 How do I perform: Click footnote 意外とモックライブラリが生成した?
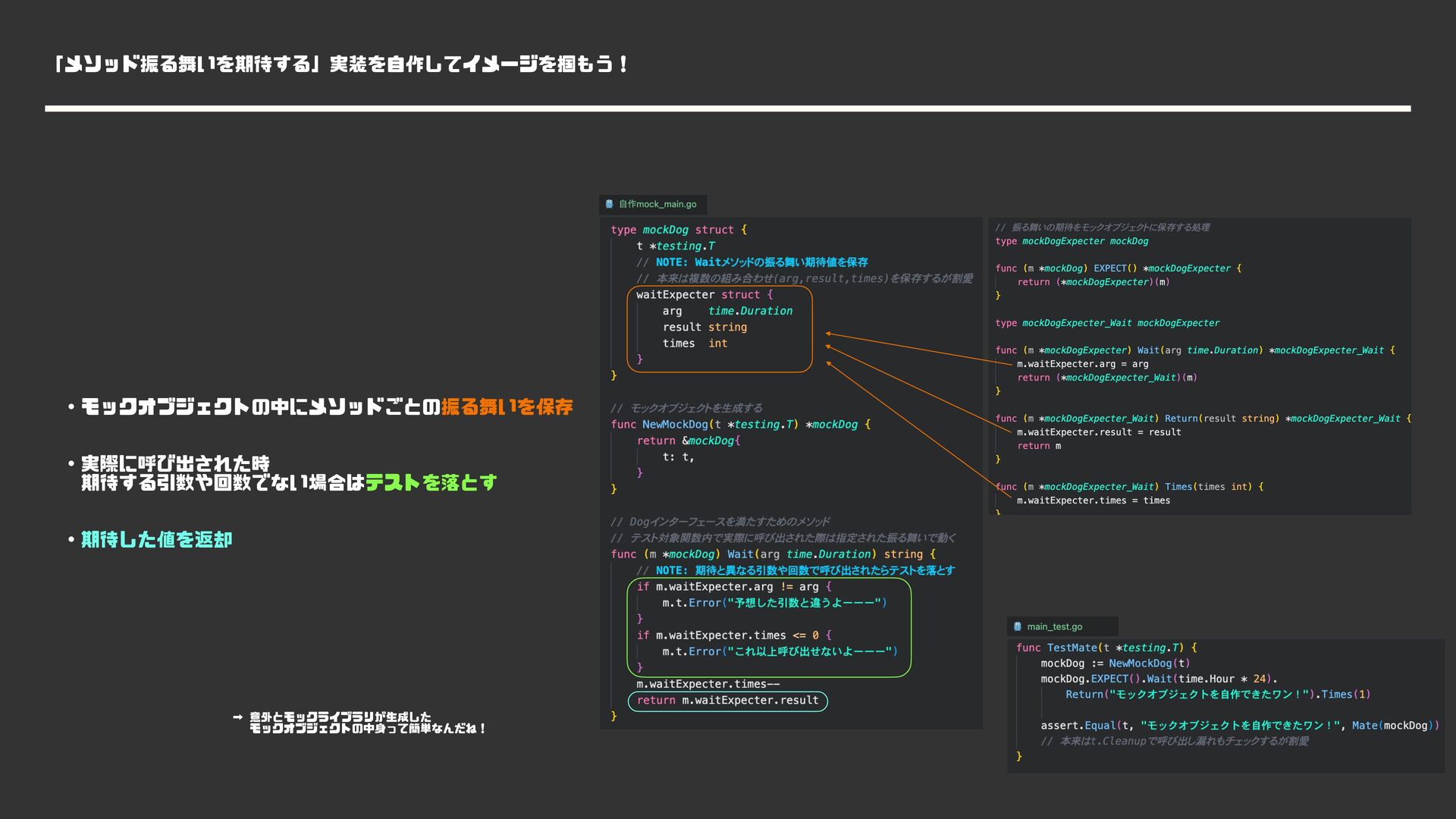pyautogui.click(x=340, y=717)
